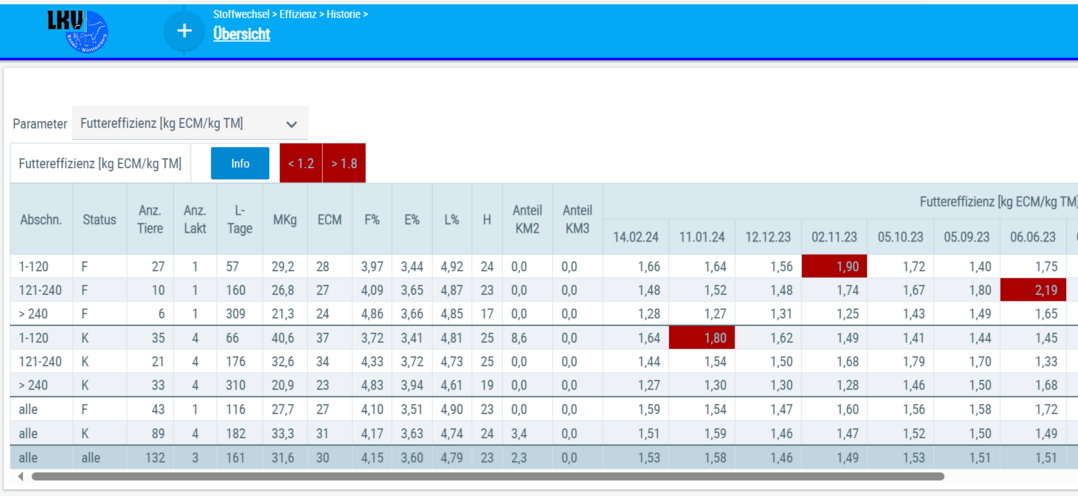
Task: Click the Info button
Action: point(240,163)
